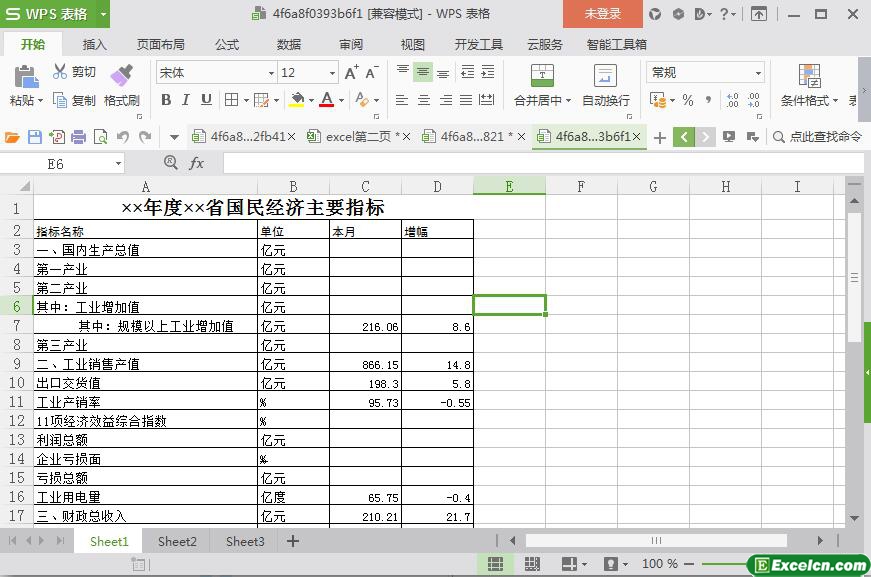Align text left in cell
Screen dimensions: 871x577
coord(402,100)
